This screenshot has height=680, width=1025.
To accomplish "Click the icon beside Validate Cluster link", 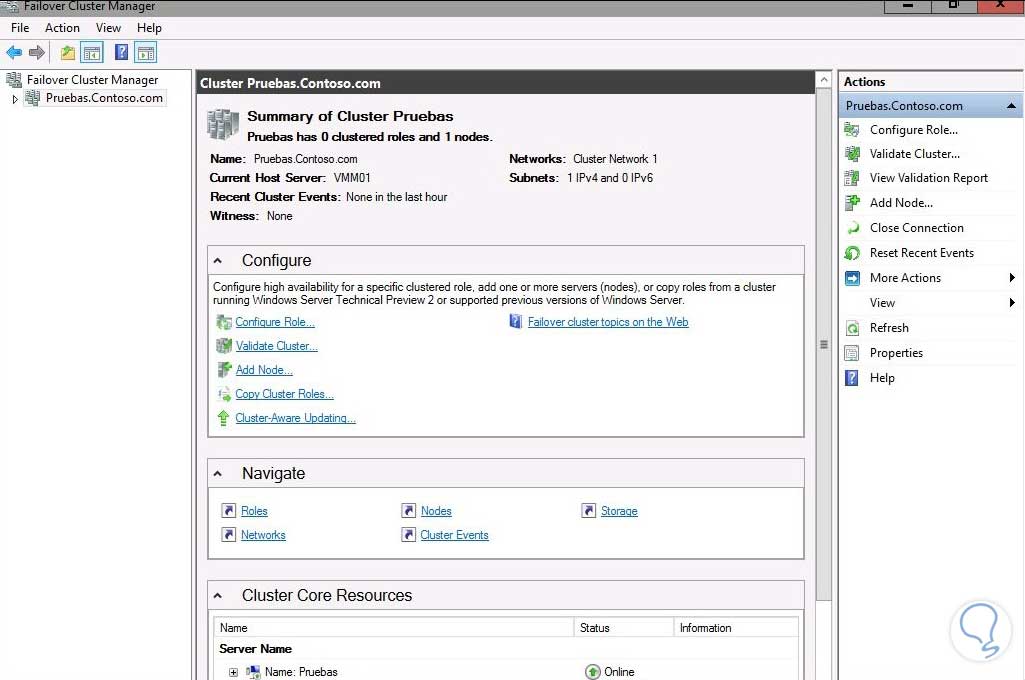I will pyautogui.click(x=224, y=346).
